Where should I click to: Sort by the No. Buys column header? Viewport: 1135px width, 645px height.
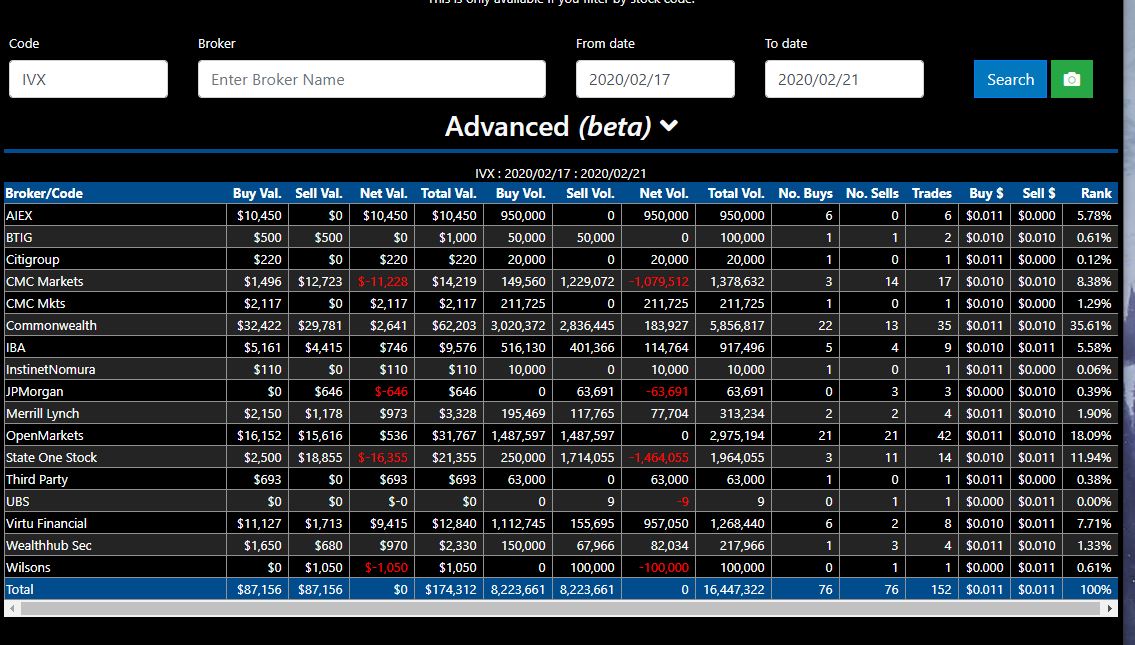(806, 193)
